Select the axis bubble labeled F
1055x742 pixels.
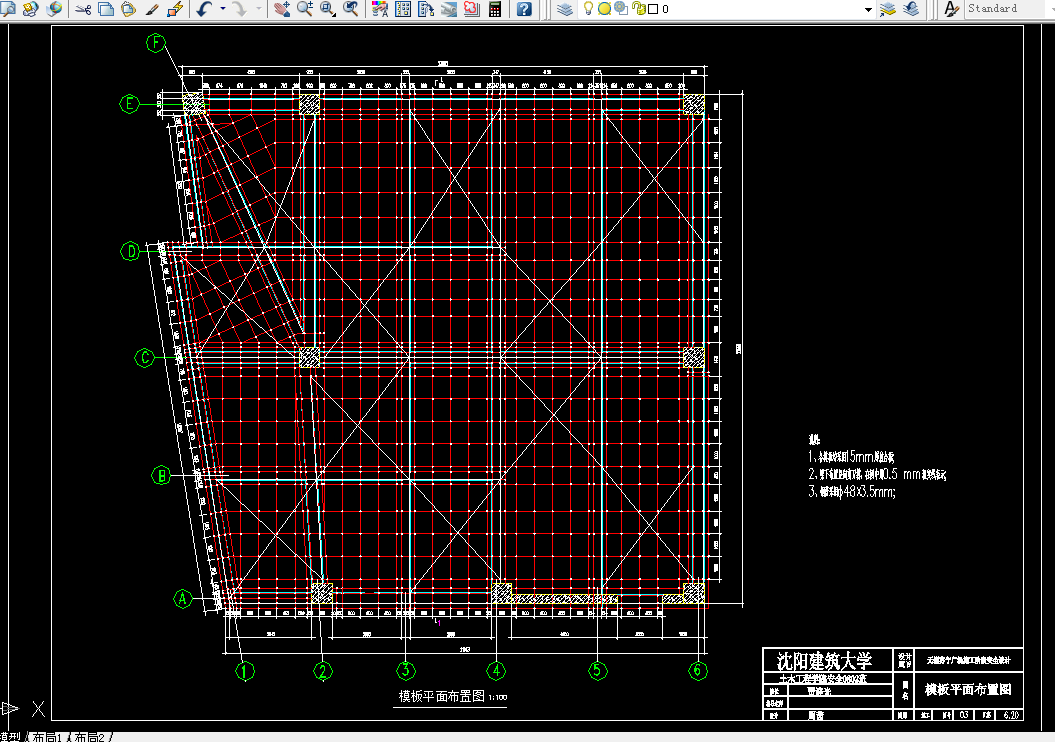(156, 43)
